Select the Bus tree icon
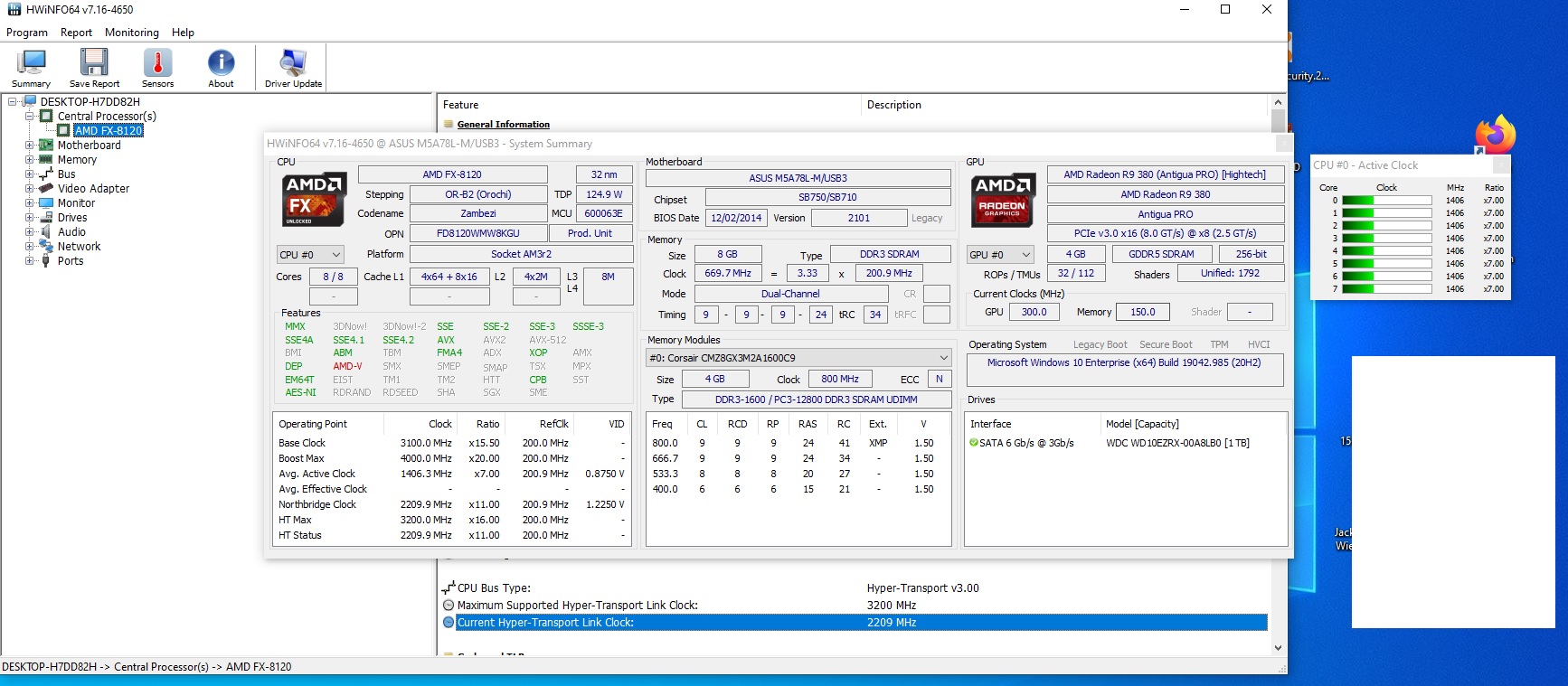 tap(46, 174)
